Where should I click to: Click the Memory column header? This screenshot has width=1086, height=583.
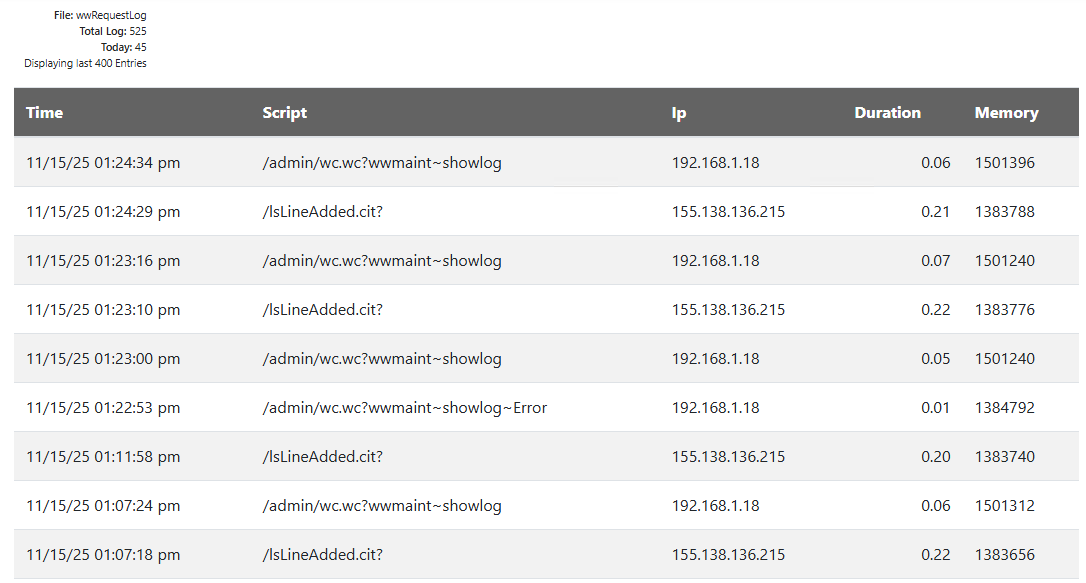click(1006, 113)
